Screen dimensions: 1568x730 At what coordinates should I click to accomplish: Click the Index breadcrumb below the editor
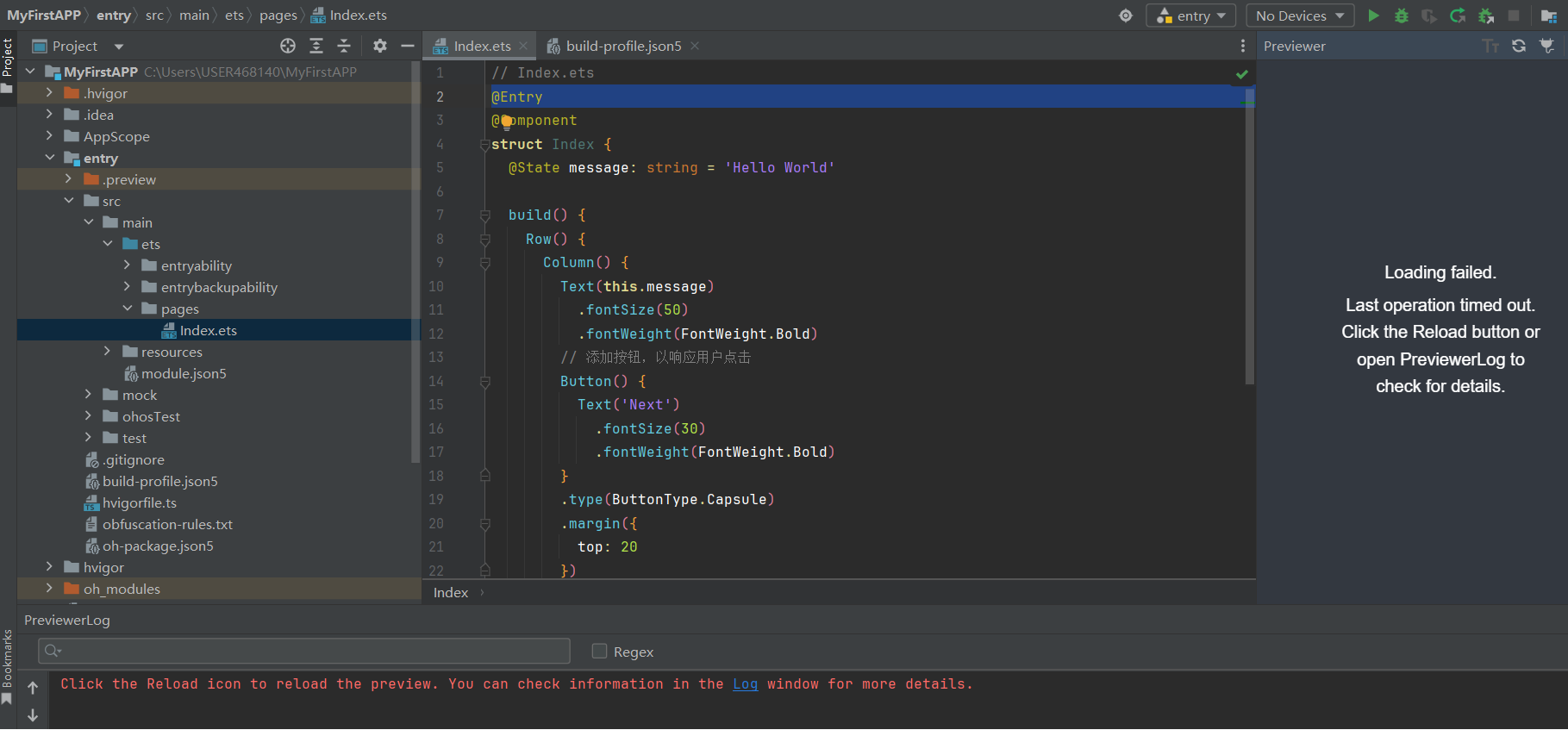coord(451,592)
